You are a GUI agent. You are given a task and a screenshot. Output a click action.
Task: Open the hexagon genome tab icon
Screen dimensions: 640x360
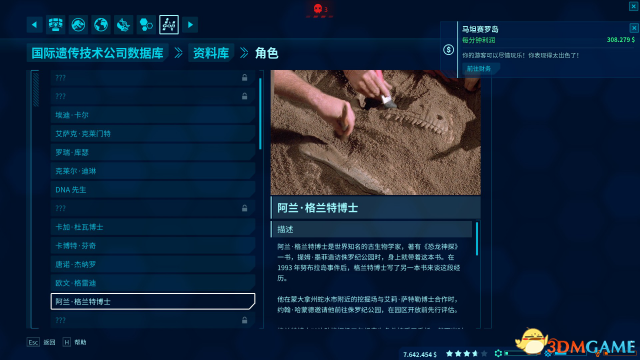pos(146,25)
